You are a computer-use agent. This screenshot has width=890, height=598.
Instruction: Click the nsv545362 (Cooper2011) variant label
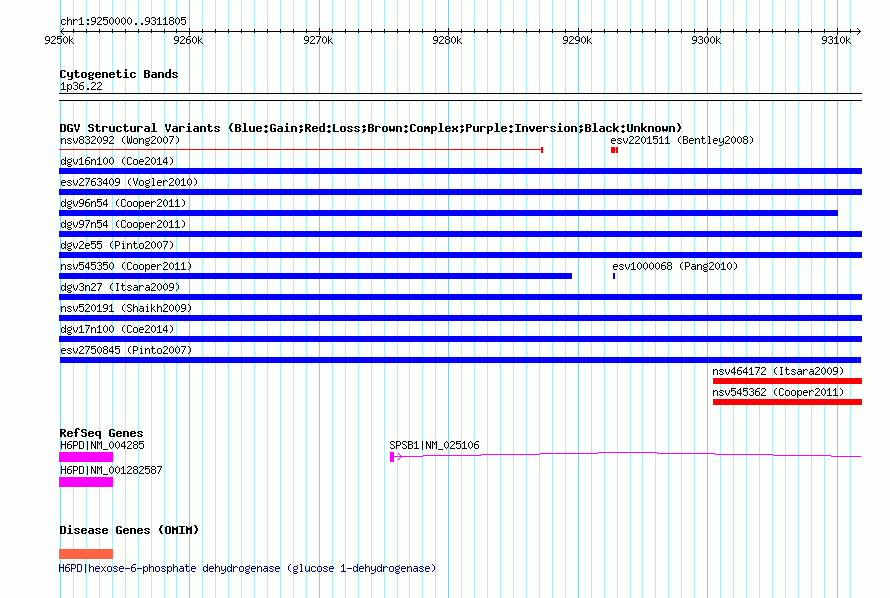pos(778,392)
